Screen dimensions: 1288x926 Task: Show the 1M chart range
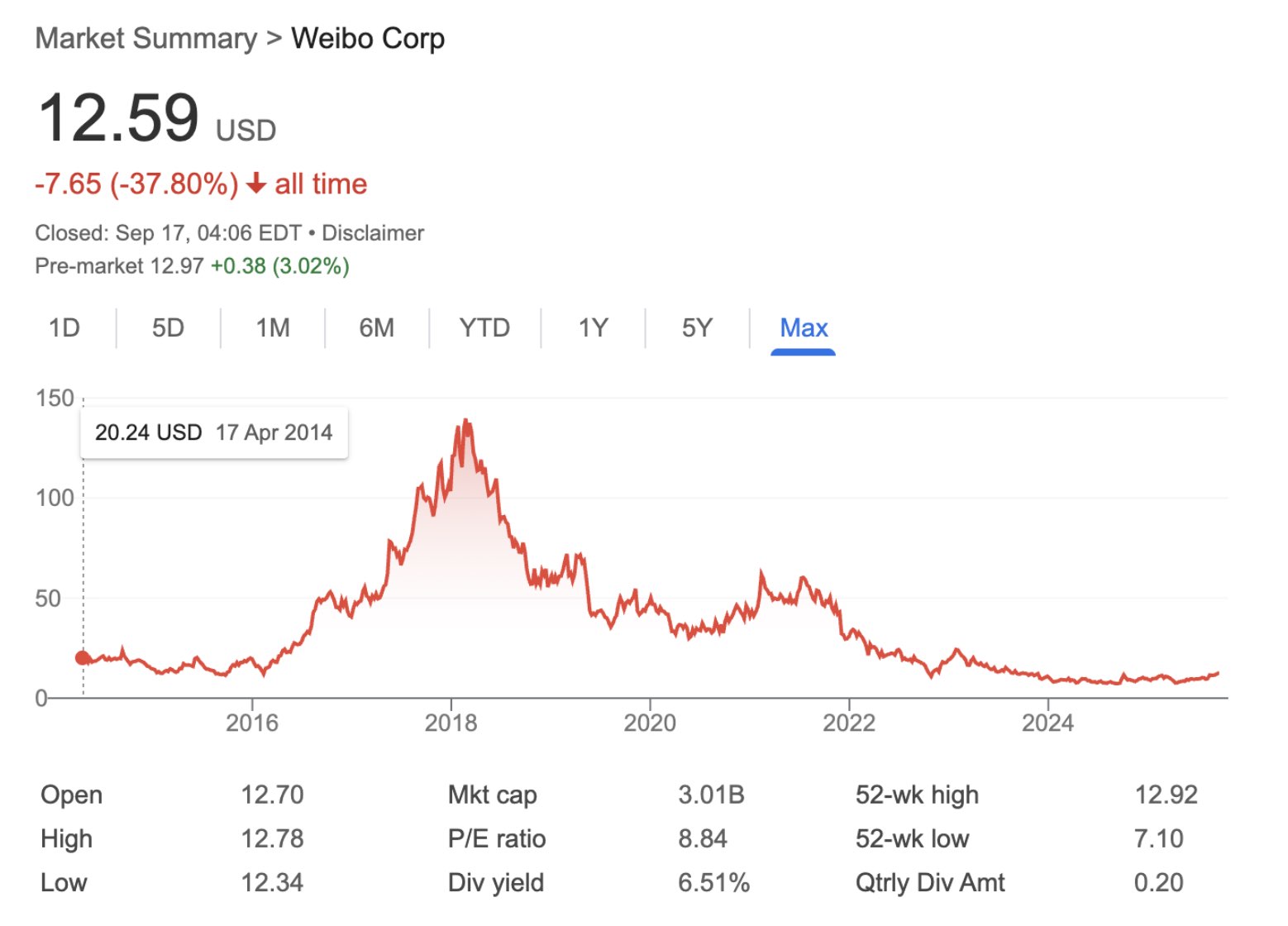tap(273, 328)
